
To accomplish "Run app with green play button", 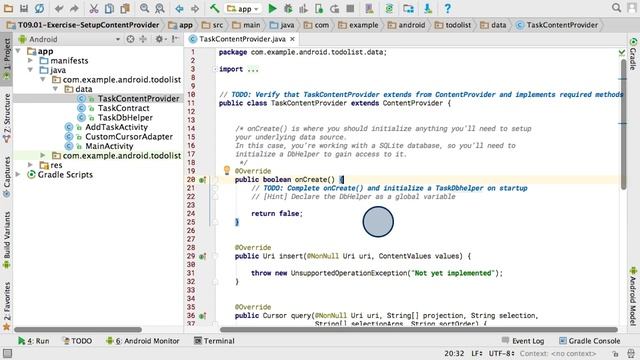I will 272,8.
